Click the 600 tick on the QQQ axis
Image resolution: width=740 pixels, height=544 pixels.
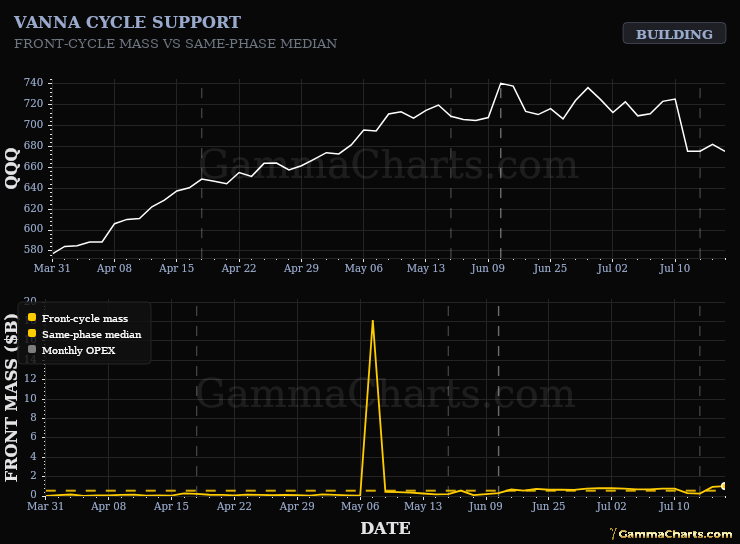click(x=34, y=229)
